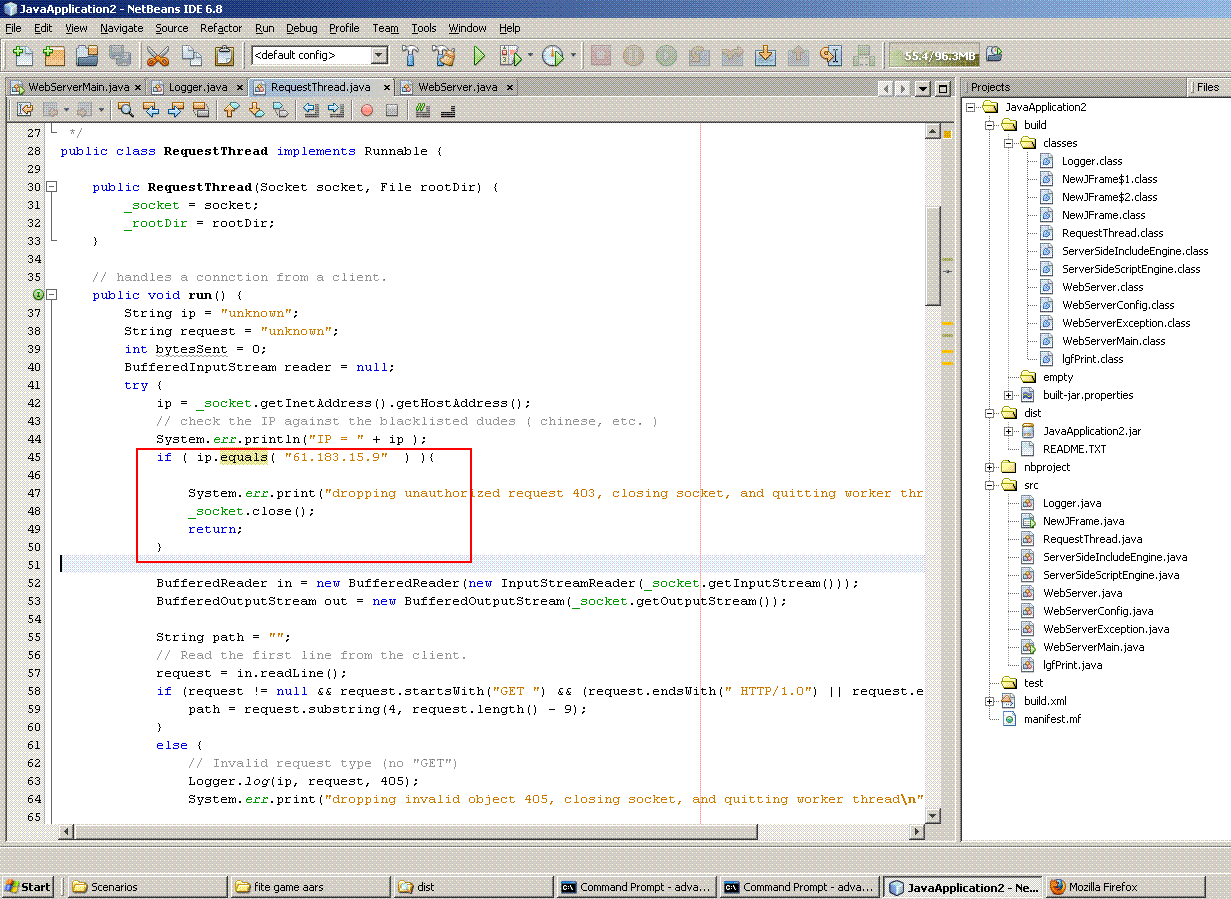
Task: Click the New Project toolbar icon
Action: coord(54,56)
